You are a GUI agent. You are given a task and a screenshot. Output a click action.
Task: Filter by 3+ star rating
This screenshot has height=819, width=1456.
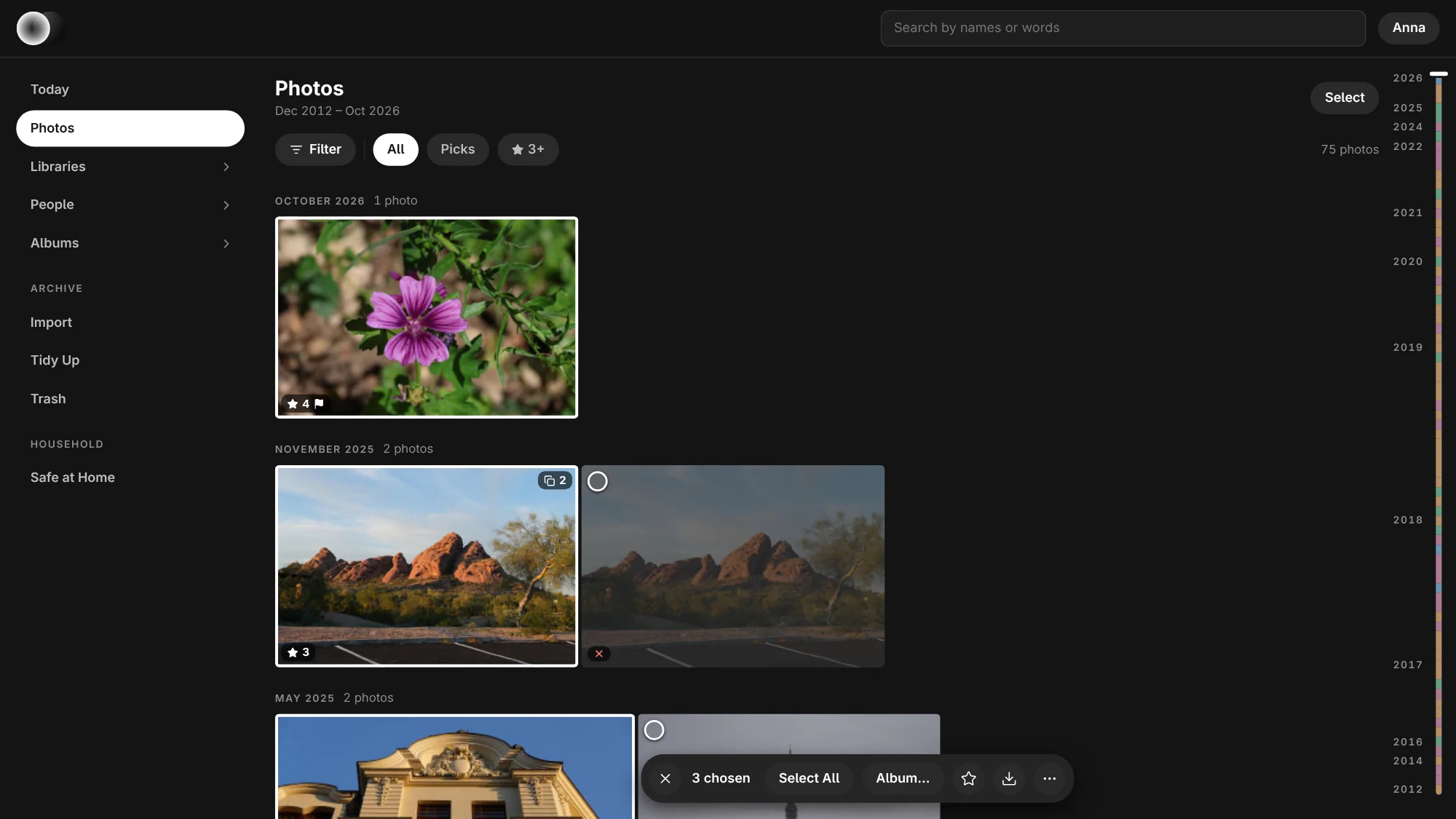click(528, 149)
